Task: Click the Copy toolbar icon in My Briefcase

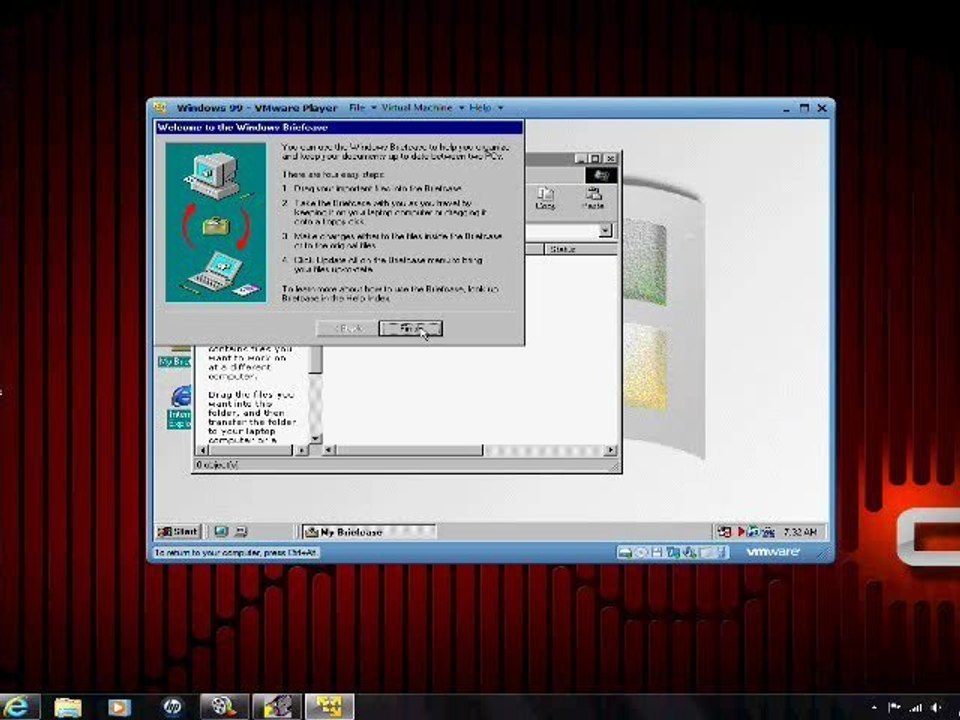Action: click(x=545, y=198)
